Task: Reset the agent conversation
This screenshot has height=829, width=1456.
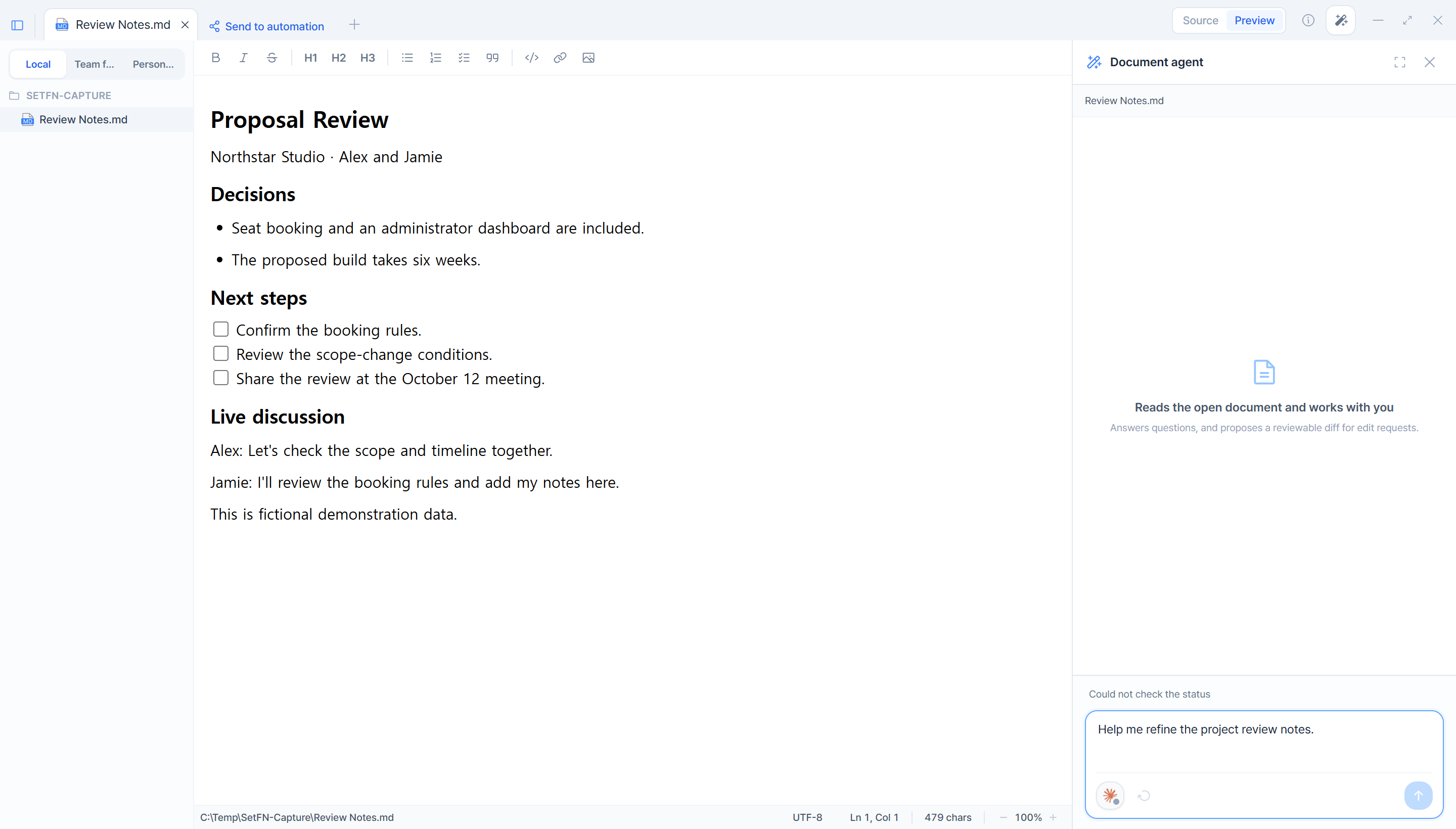Action: 1144,796
